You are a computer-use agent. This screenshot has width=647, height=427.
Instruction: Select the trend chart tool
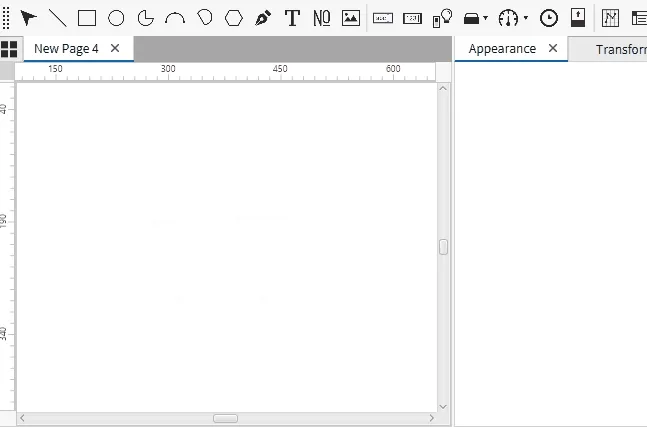[x=610, y=18]
